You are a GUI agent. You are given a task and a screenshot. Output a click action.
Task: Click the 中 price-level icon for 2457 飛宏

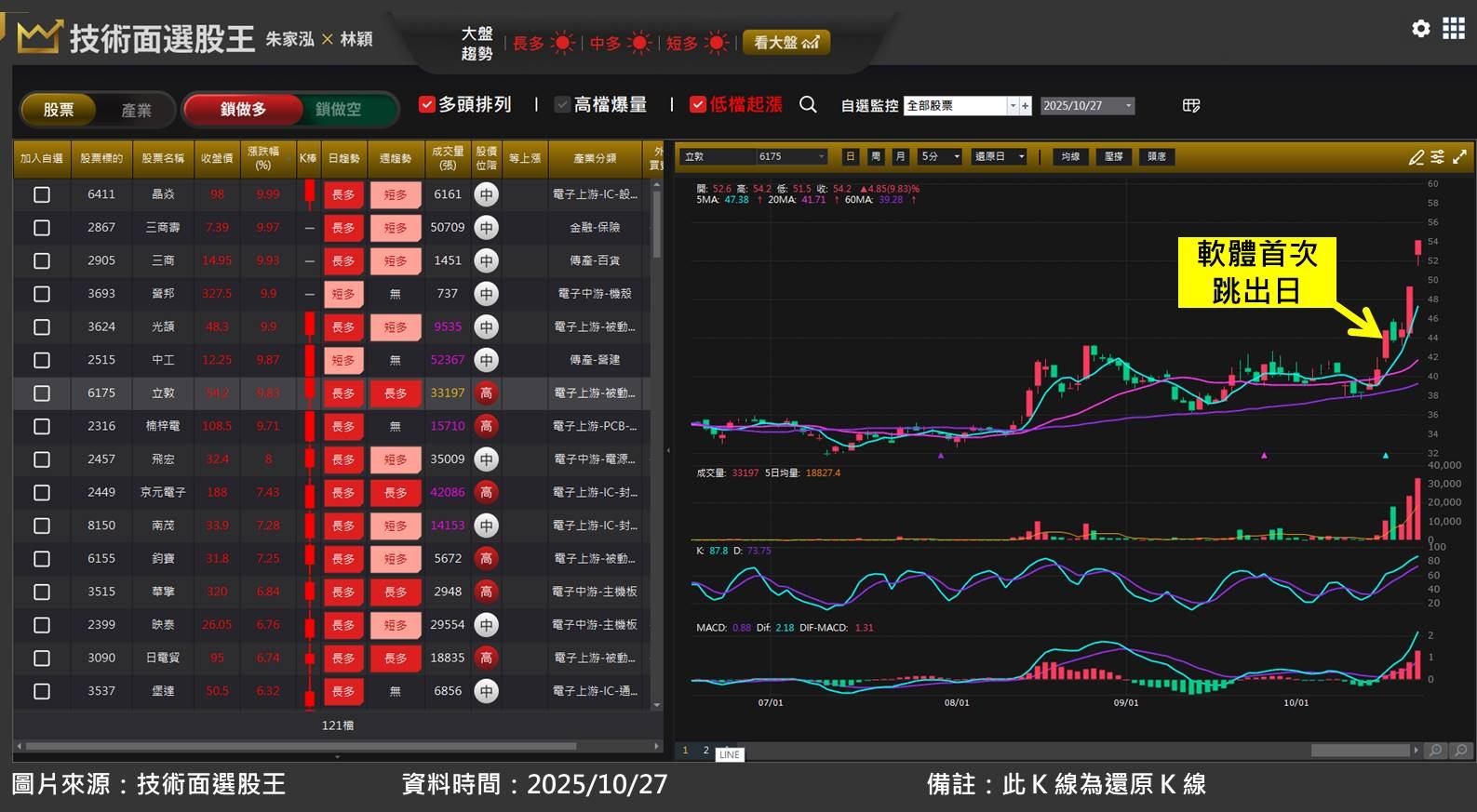(x=486, y=459)
